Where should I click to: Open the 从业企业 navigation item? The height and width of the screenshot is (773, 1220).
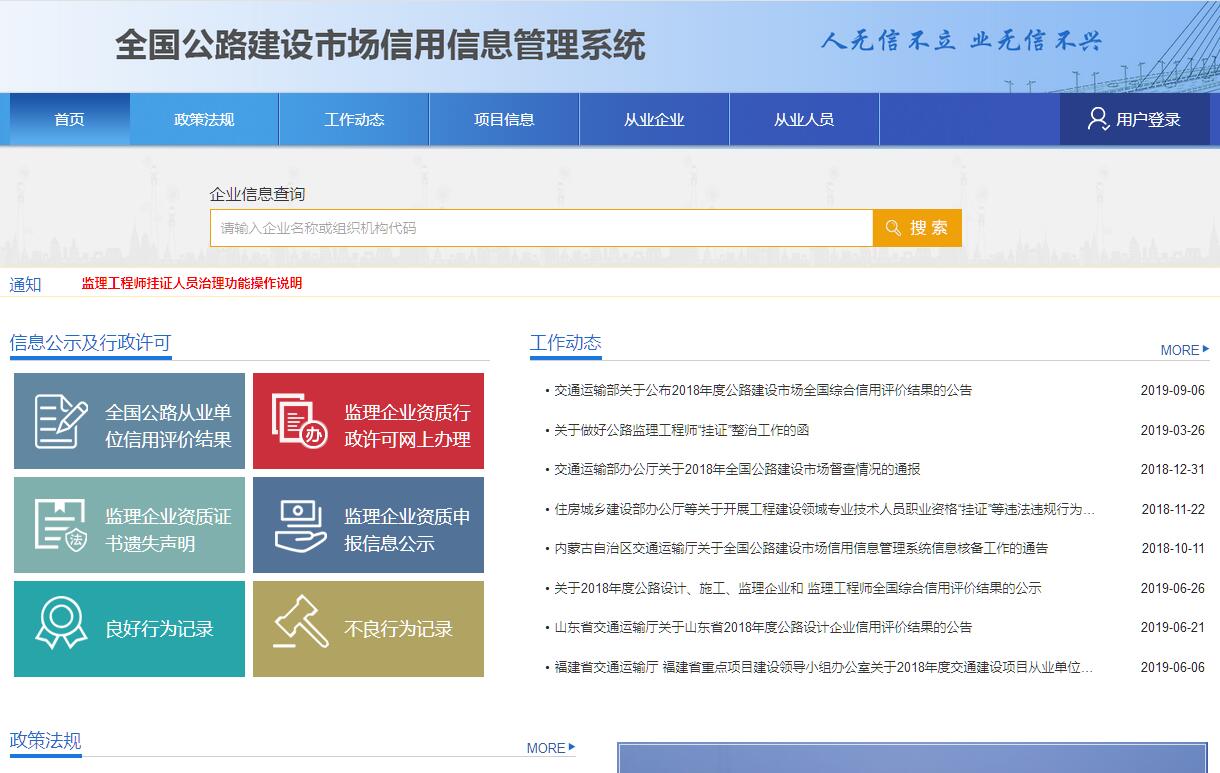click(x=654, y=119)
